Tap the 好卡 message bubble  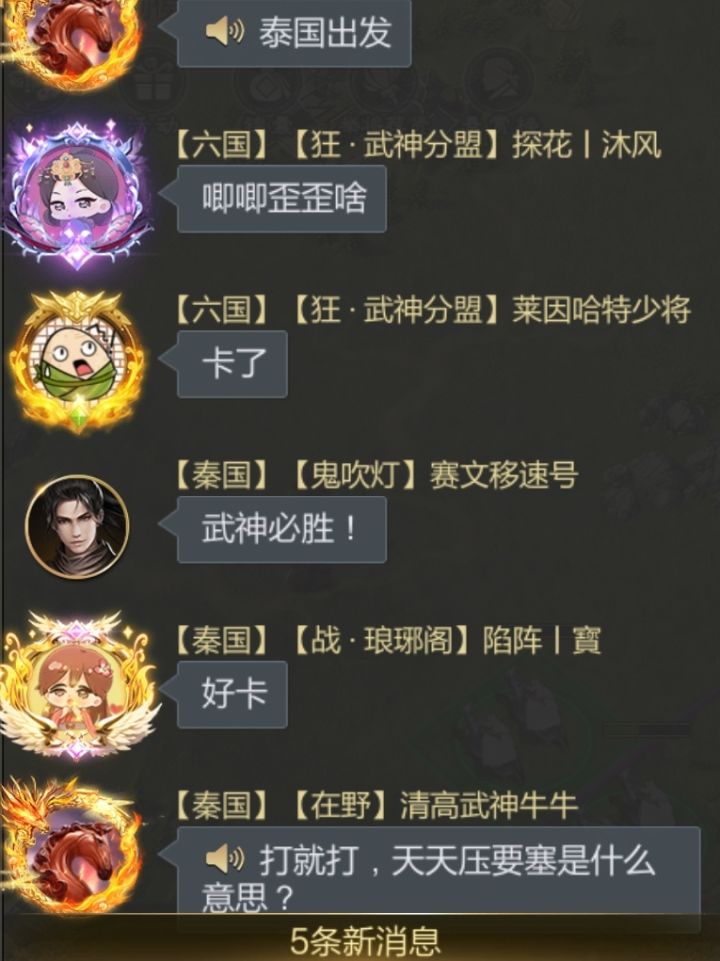coord(232,694)
